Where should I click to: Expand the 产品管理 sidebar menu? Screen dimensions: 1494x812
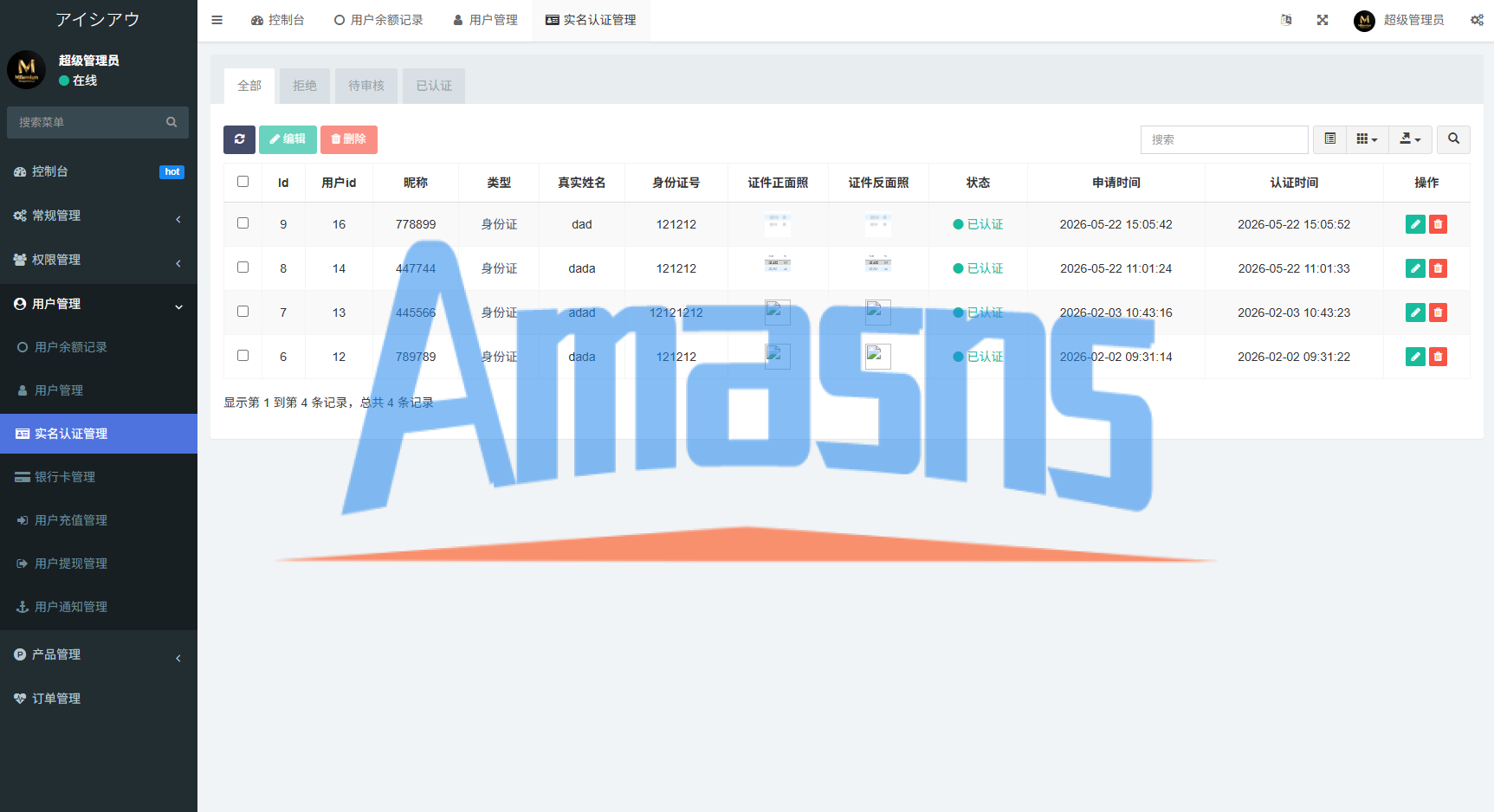99,654
